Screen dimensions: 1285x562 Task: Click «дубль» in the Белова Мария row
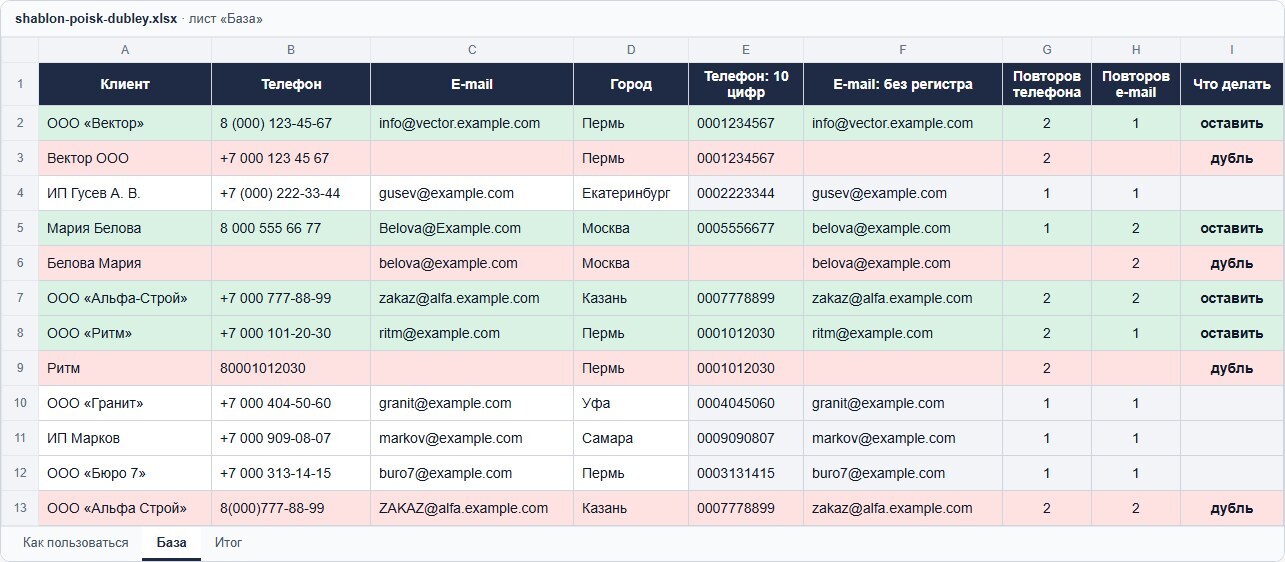[1232, 263]
